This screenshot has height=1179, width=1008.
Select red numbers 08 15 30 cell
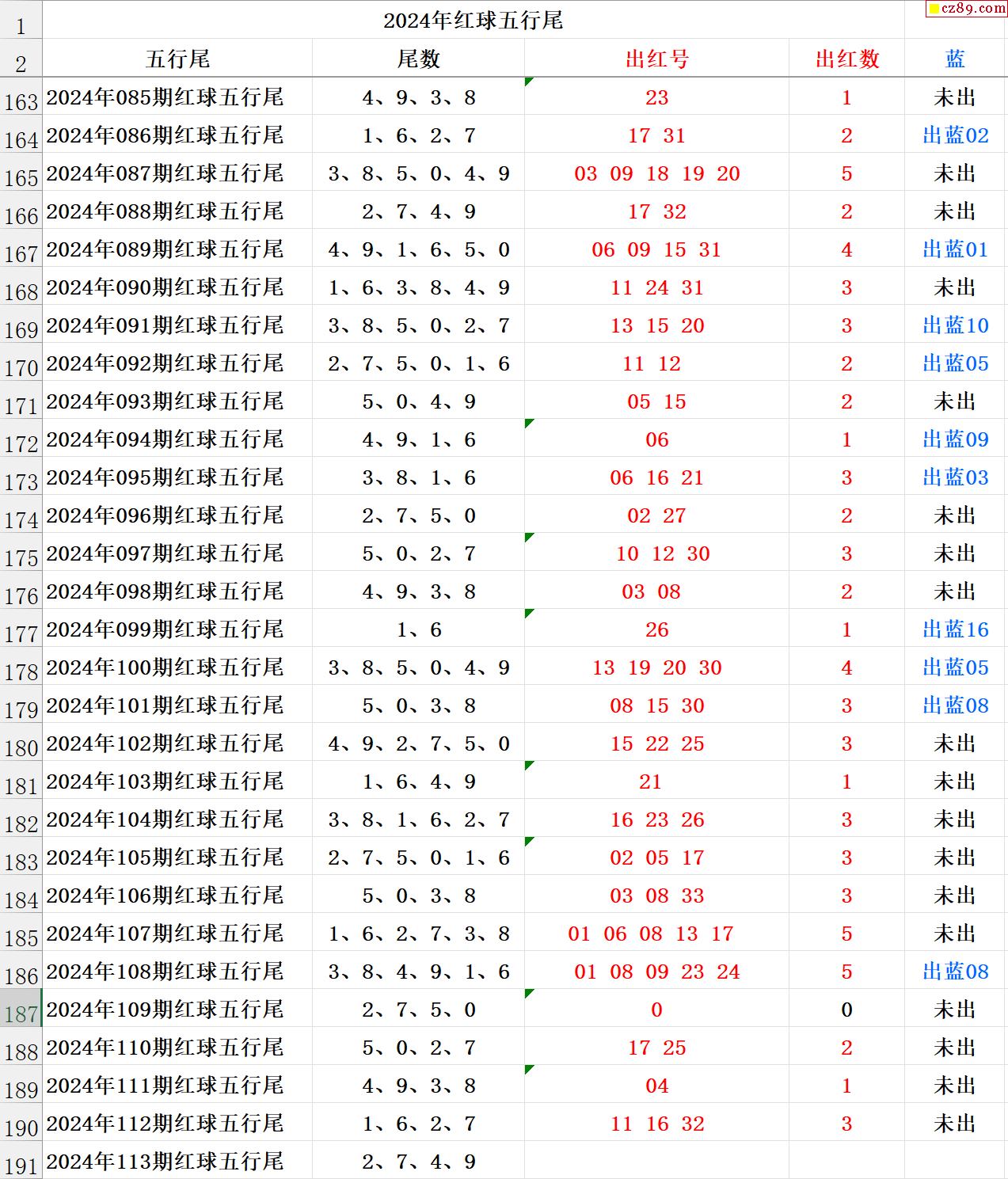(x=656, y=705)
